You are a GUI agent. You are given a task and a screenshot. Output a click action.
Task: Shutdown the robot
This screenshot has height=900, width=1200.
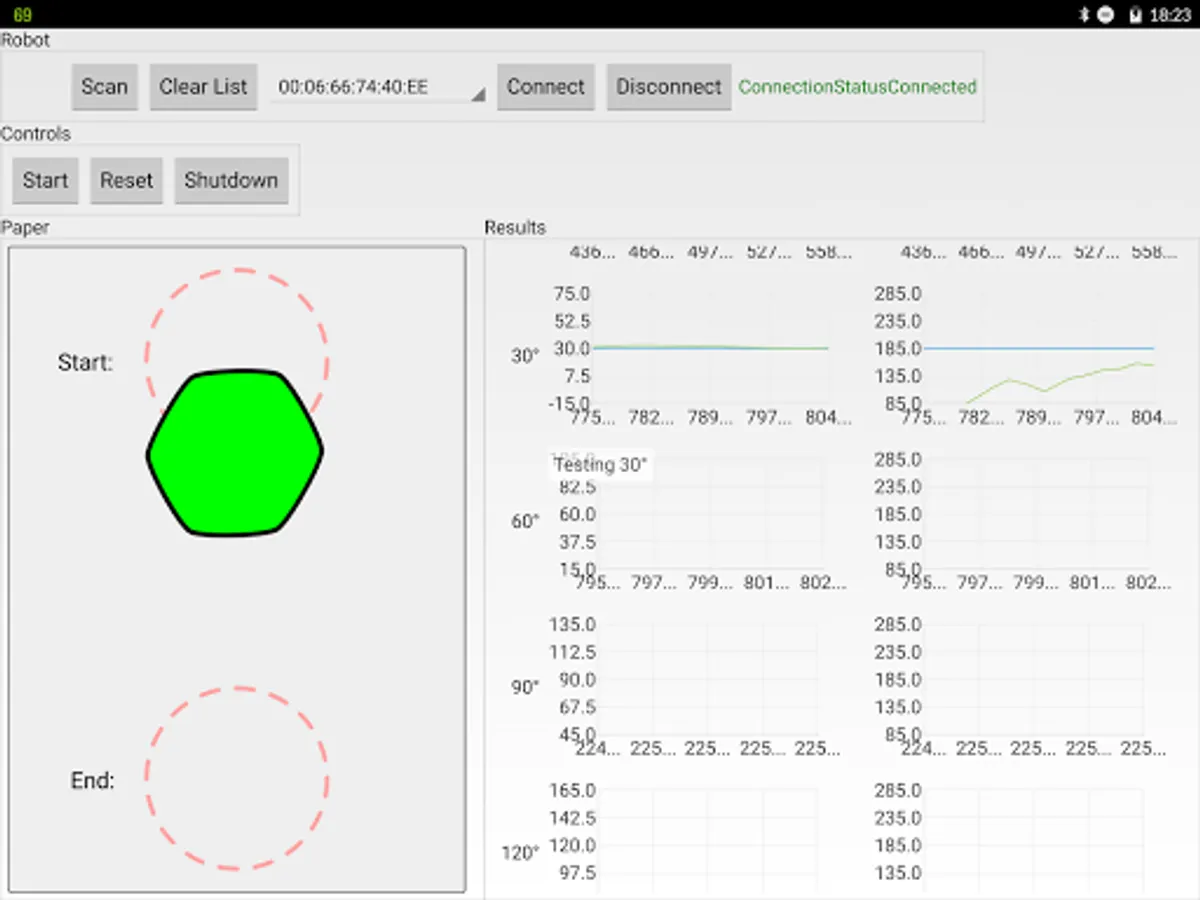(x=231, y=181)
